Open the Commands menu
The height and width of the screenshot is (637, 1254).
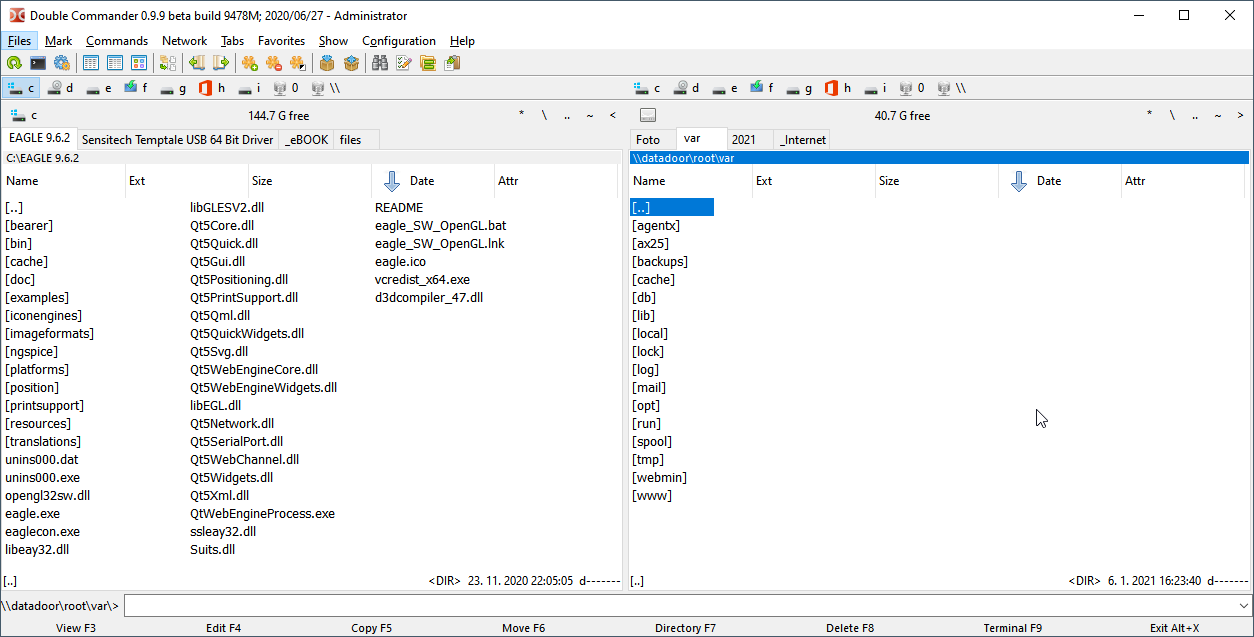pos(117,41)
